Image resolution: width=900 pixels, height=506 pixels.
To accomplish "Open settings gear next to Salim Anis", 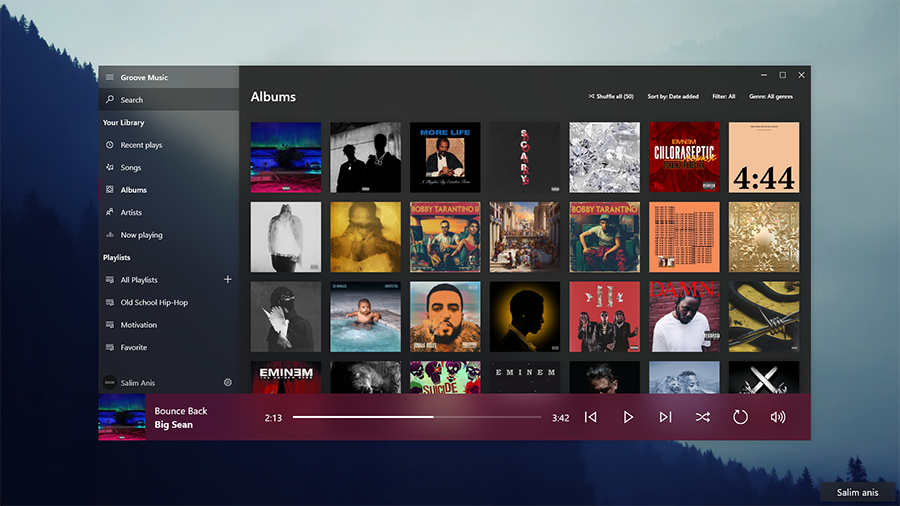I will pyautogui.click(x=228, y=382).
